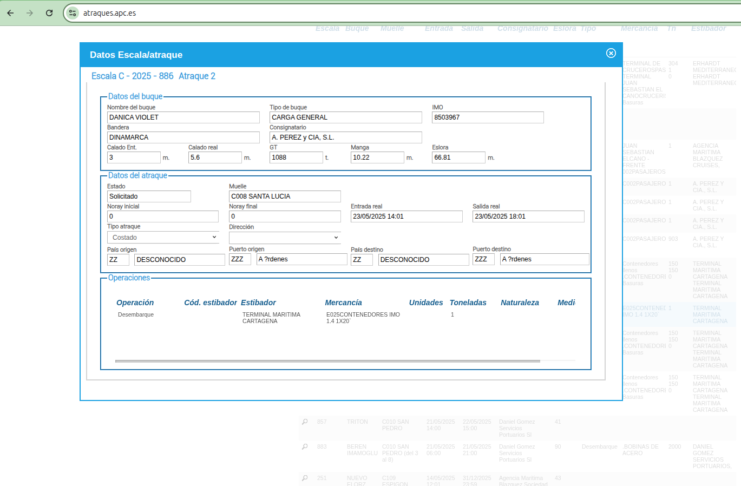
Task: Reload the atraques.apc.es page
Action: coord(49,13)
